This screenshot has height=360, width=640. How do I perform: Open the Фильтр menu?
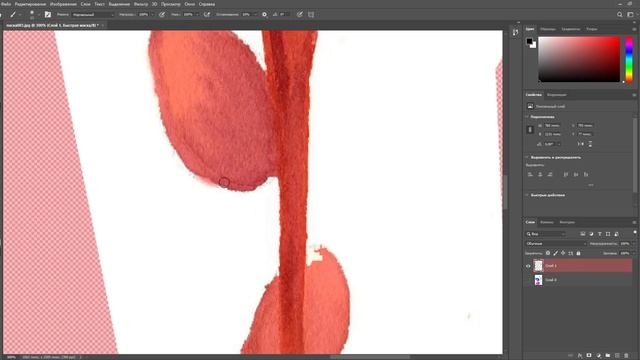tap(141, 4)
